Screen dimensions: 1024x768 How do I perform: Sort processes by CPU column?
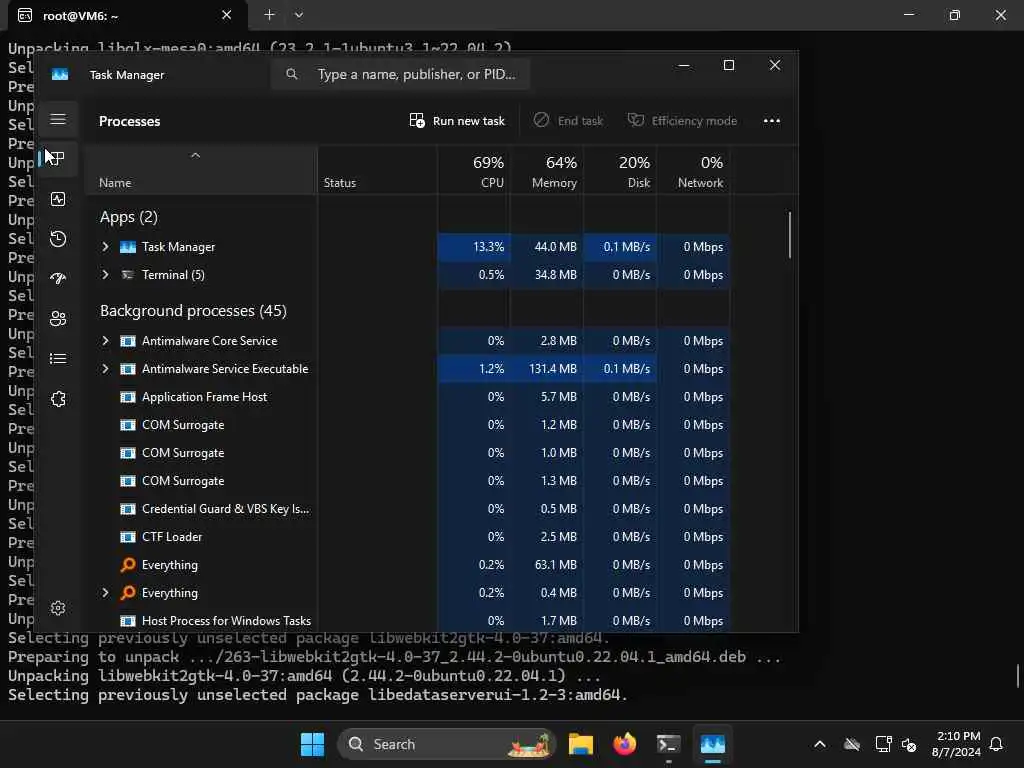click(x=474, y=172)
